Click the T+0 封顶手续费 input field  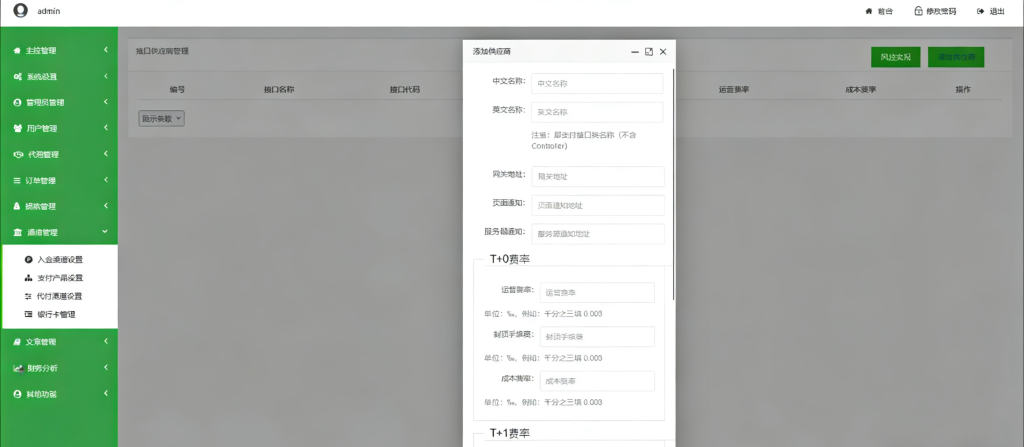click(x=597, y=337)
